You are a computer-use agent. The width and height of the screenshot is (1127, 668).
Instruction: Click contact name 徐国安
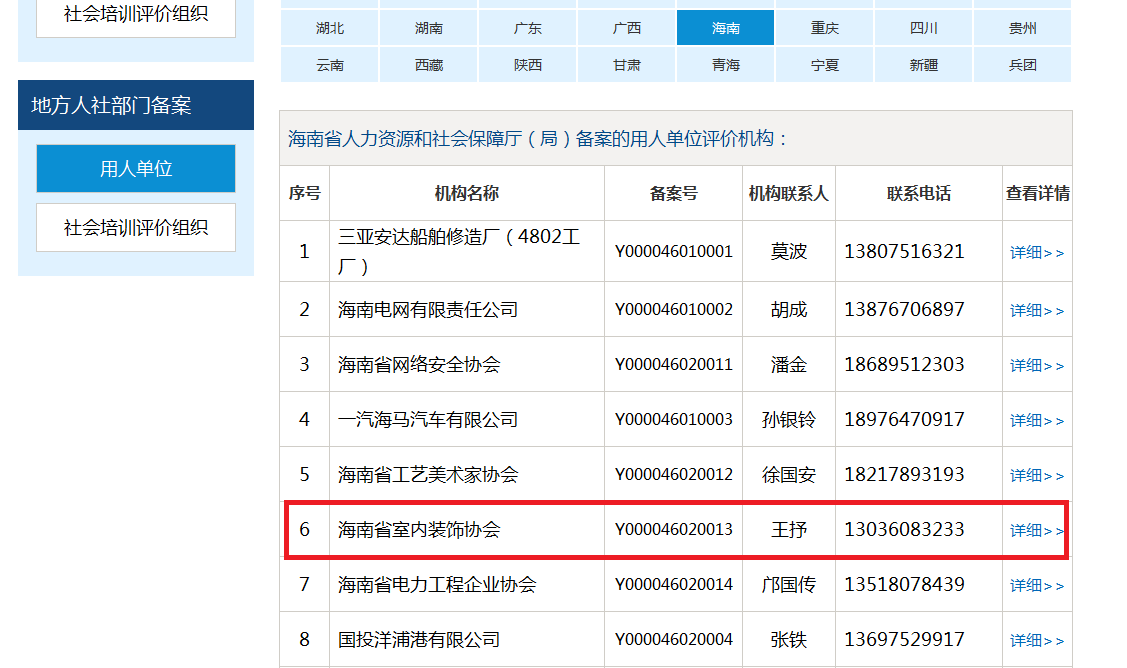pos(788,475)
